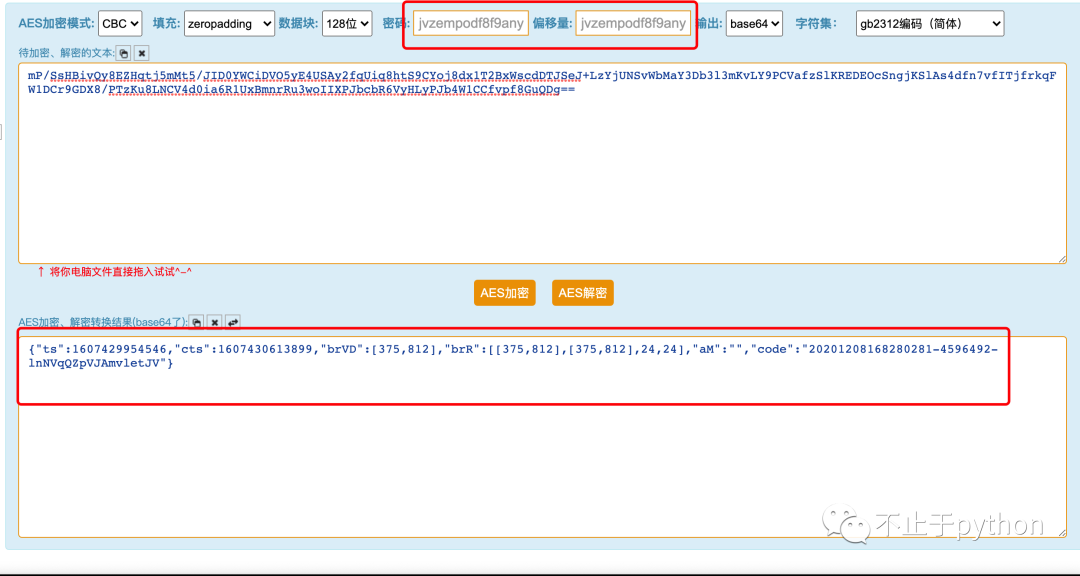Click the AES加密 encrypt button
1080x576 pixels.
click(x=505, y=293)
